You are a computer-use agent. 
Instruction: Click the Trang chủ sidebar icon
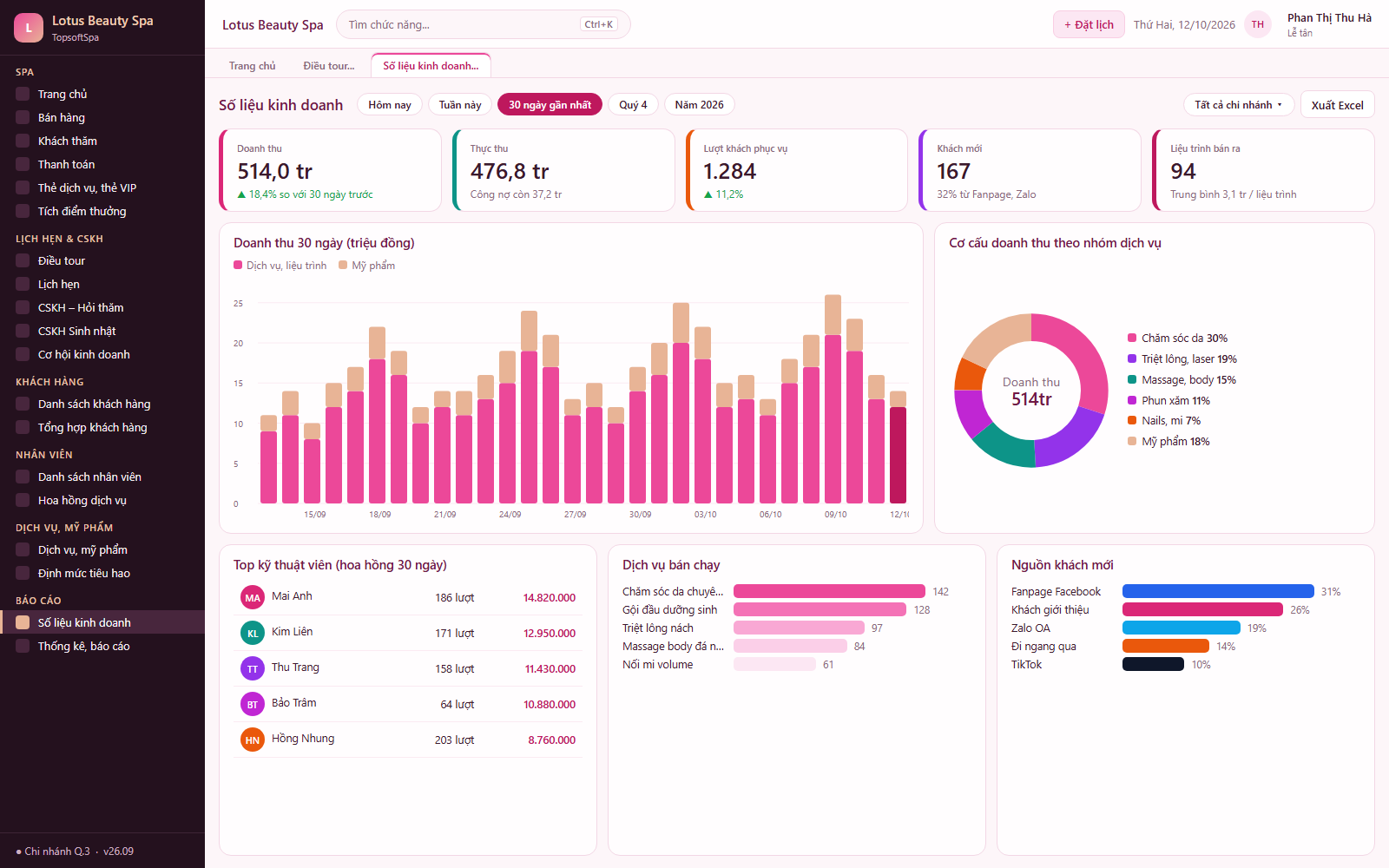[x=23, y=94]
